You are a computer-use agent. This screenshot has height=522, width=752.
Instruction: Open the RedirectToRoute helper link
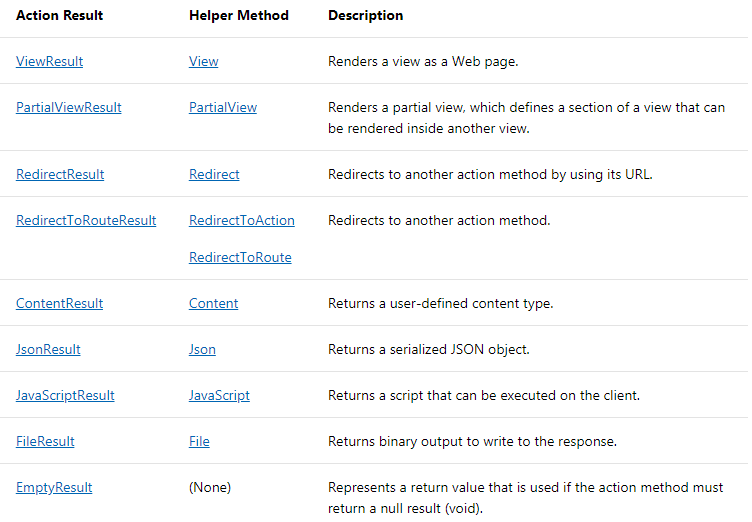point(240,257)
